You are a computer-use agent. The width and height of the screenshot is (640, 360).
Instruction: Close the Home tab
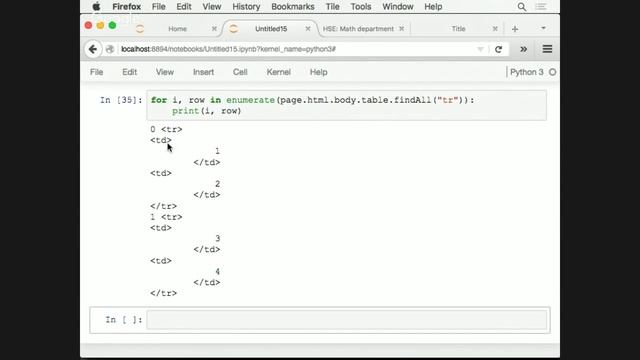pos(214,29)
